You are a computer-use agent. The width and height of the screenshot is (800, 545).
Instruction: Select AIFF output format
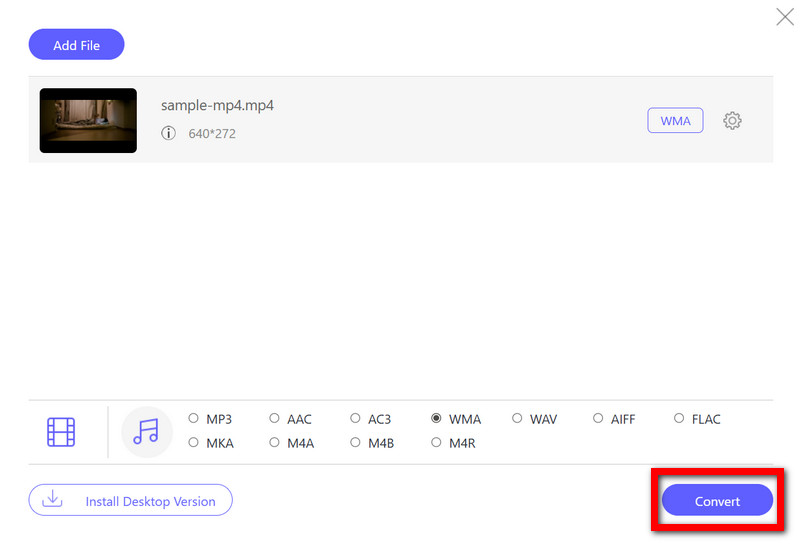tap(598, 419)
